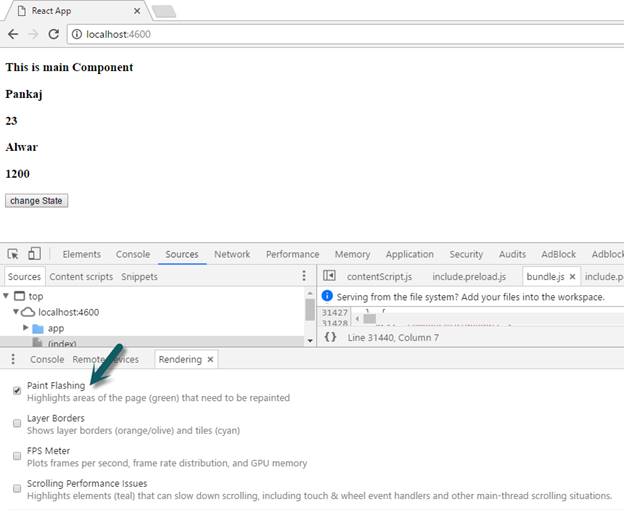Close the bundle.js file tab
Image resolution: width=624 pixels, height=515 pixels.
pos(572,277)
